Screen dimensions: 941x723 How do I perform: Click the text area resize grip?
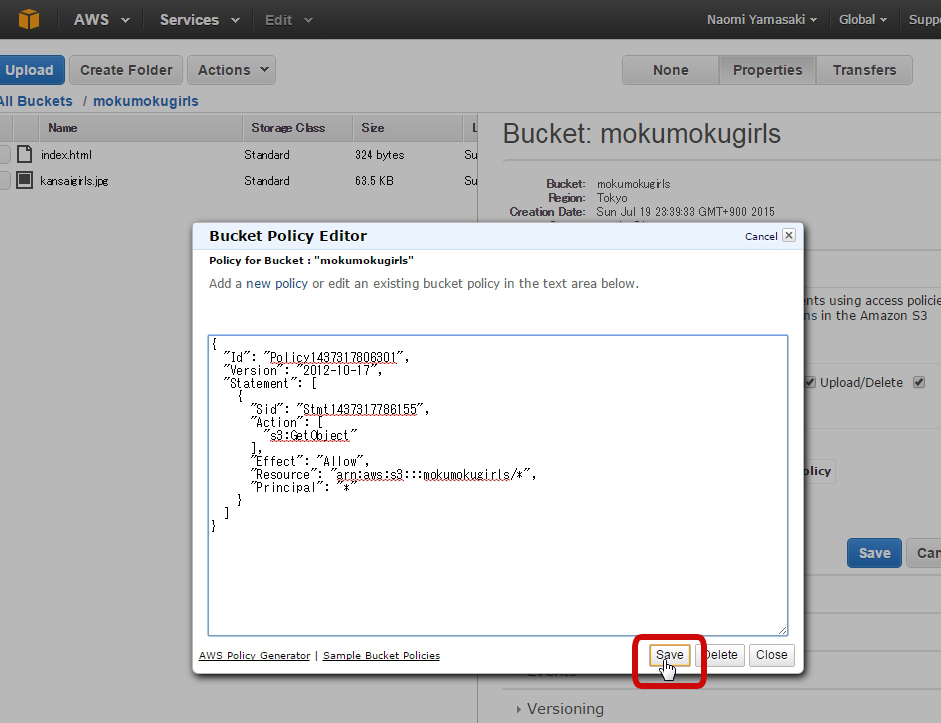point(783,630)
